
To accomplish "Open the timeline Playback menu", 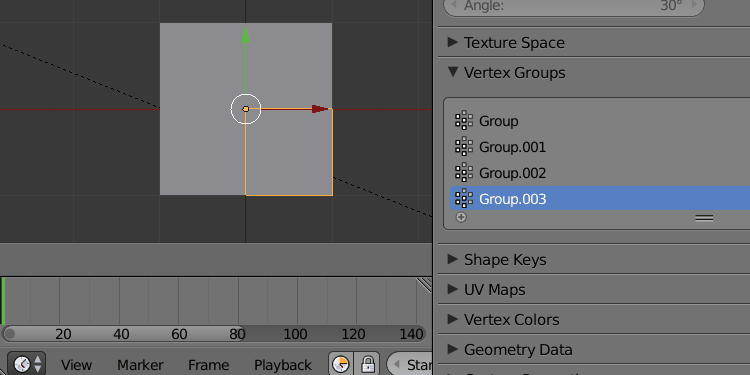I will 283,365.
